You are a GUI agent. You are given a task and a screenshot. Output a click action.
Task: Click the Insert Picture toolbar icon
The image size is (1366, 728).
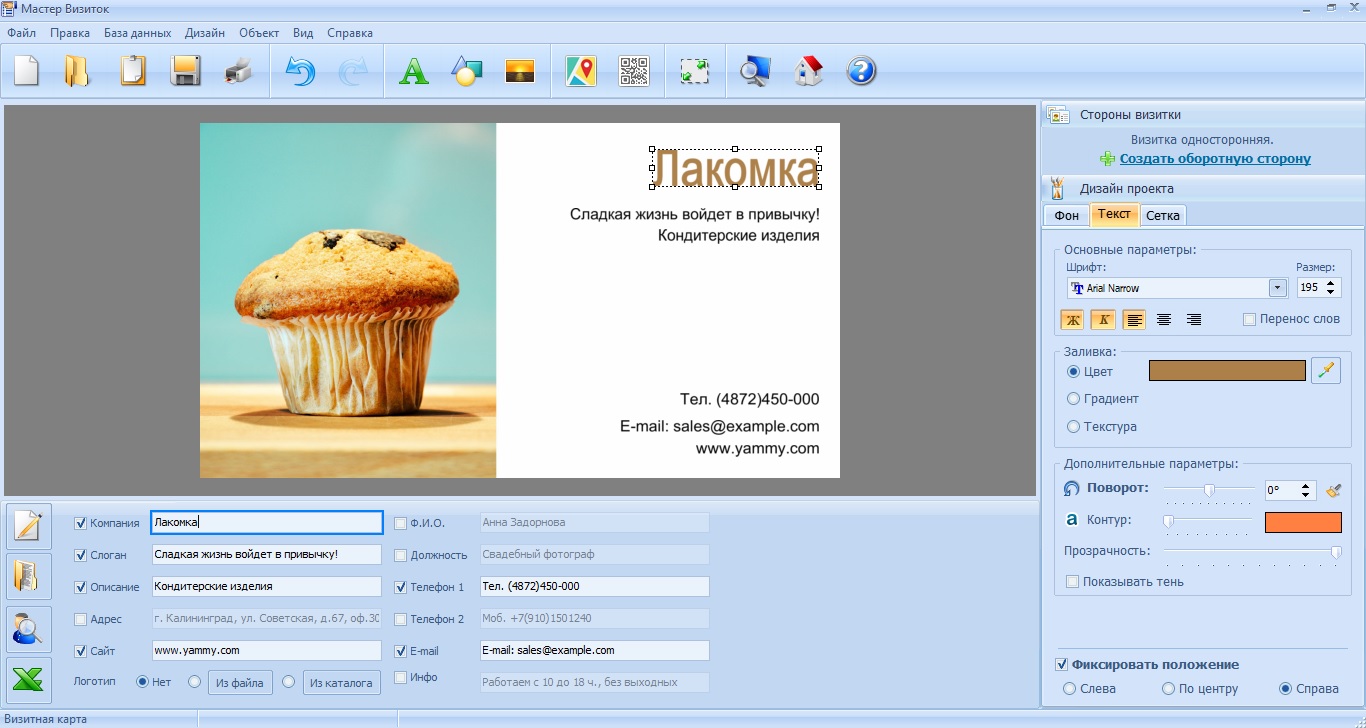pos(520,71)
